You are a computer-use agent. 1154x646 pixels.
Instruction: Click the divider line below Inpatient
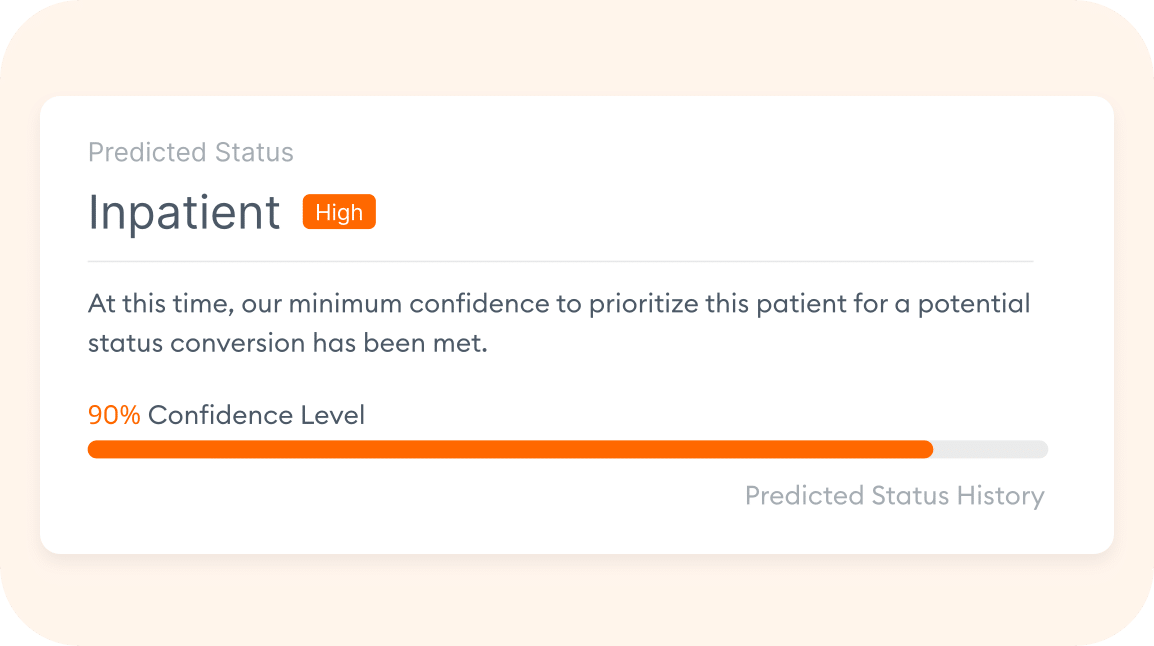point(560,255)
